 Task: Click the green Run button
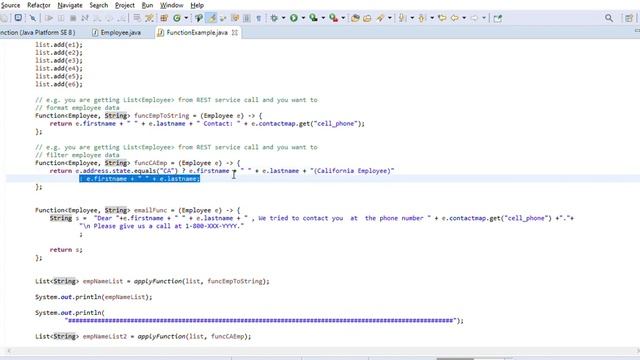(x=293, y=18)
